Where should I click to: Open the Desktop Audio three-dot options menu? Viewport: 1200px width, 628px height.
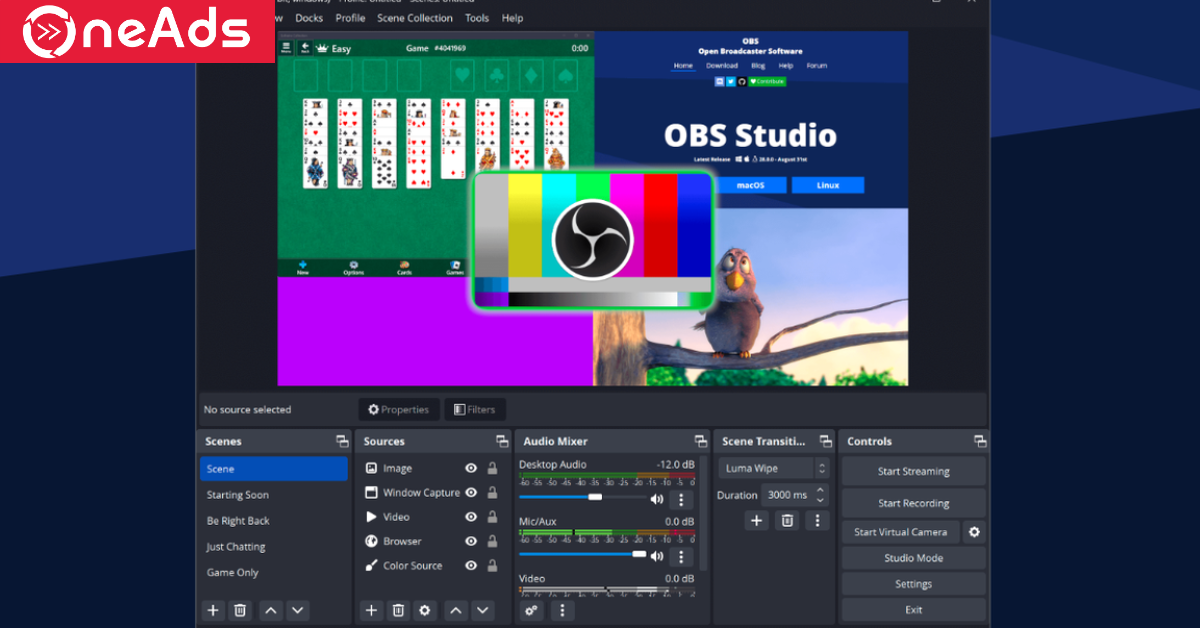click(681, 499)
